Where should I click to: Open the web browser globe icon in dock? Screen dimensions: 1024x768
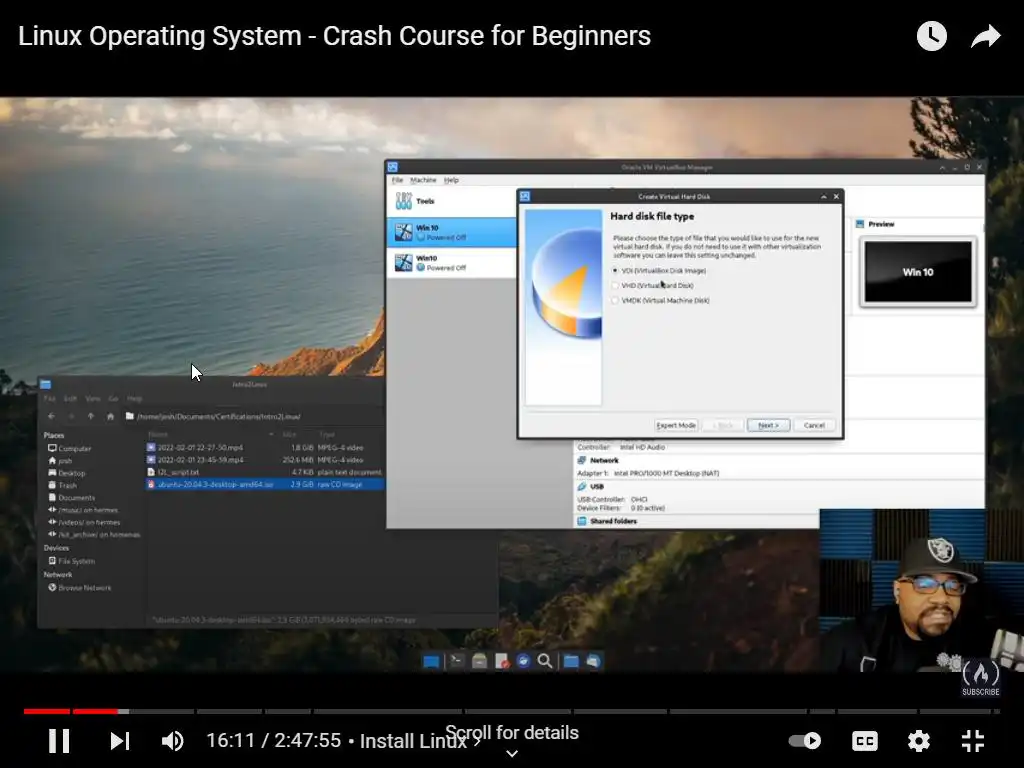point(523,661)
